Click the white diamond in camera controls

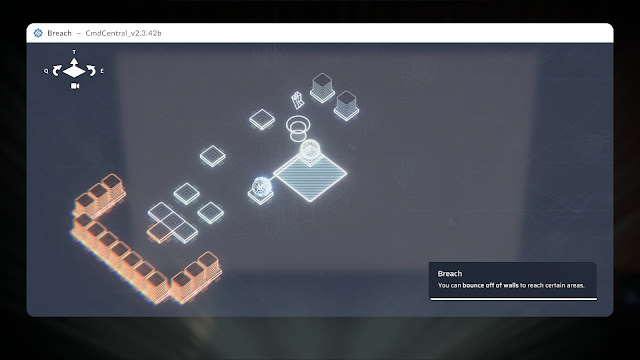coord(74,72)
